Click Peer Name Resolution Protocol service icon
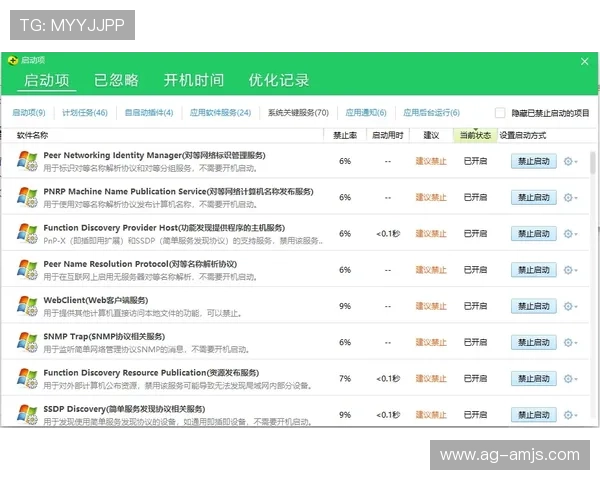The width and height of the screenshot is (600, 480). [x=27, y=269]
